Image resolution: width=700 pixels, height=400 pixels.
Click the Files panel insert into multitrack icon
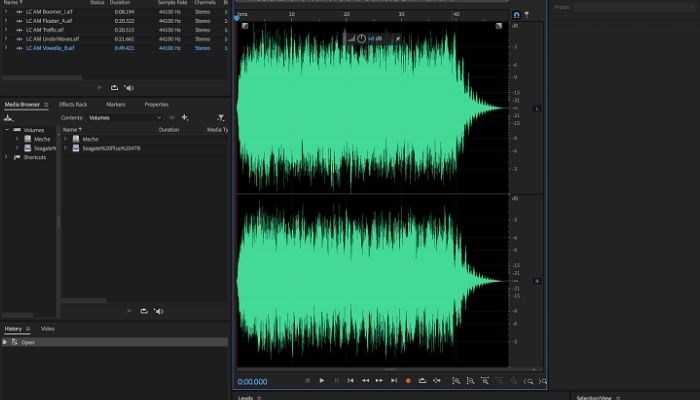point(114,88)
